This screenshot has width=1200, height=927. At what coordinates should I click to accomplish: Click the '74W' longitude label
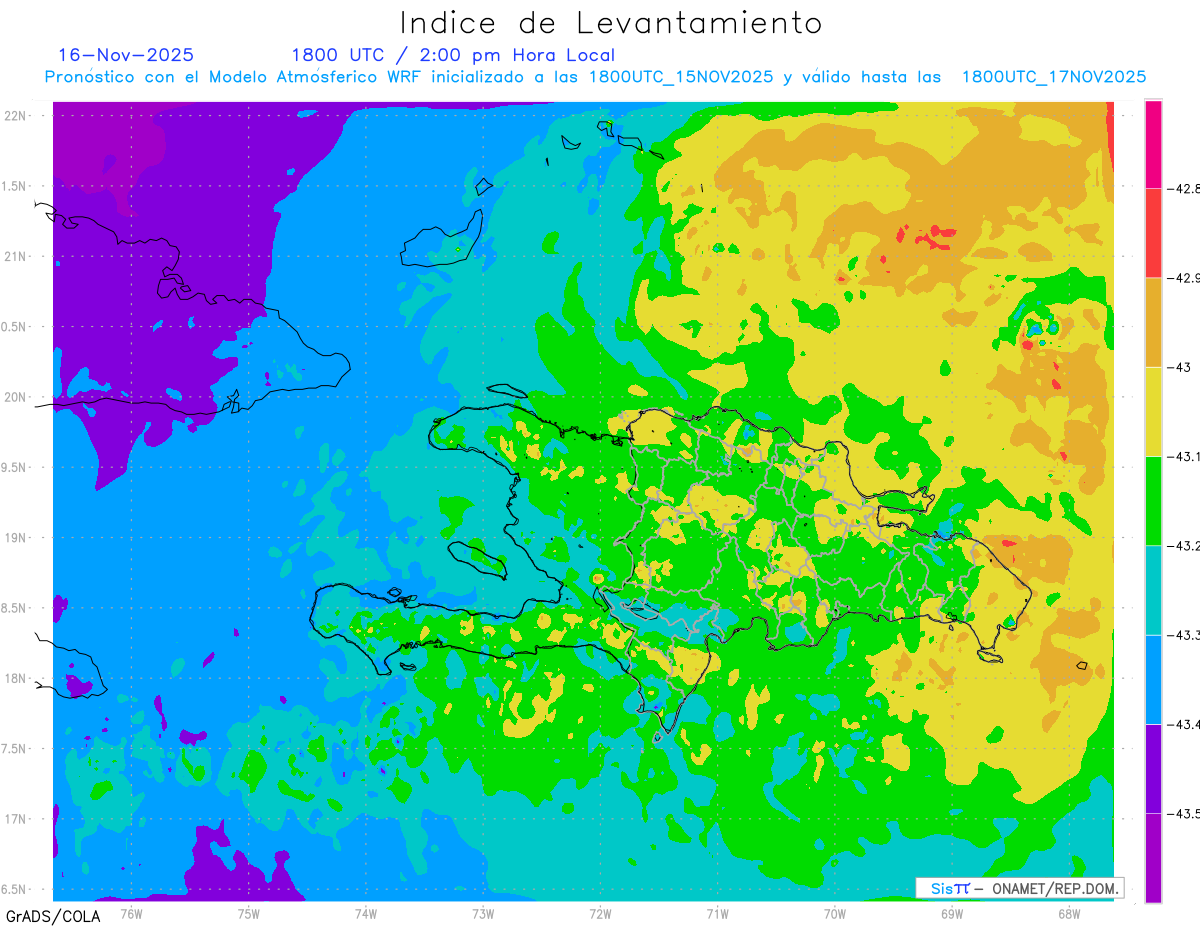(366, 913)
